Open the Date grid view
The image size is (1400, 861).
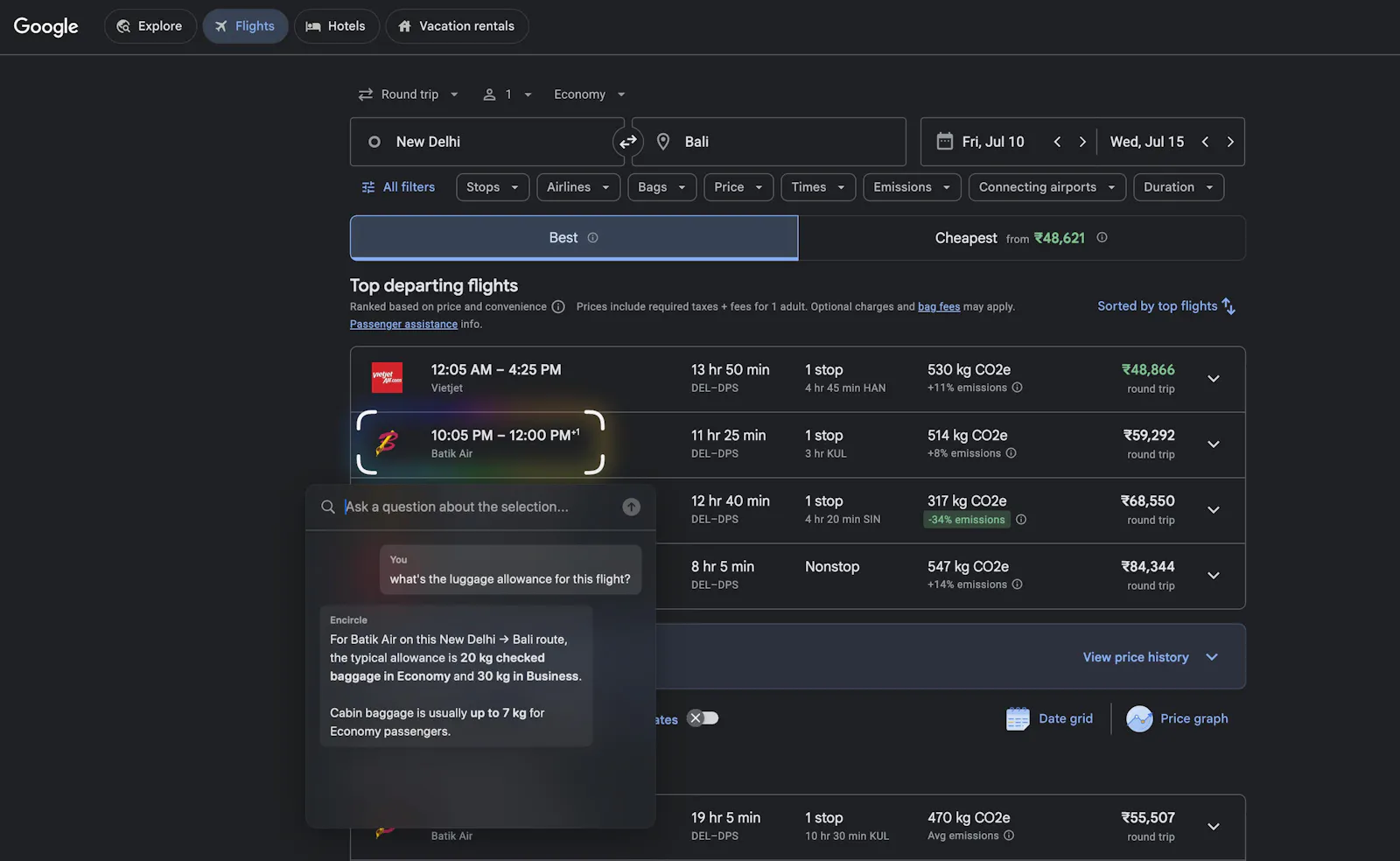click(1049, 718)
